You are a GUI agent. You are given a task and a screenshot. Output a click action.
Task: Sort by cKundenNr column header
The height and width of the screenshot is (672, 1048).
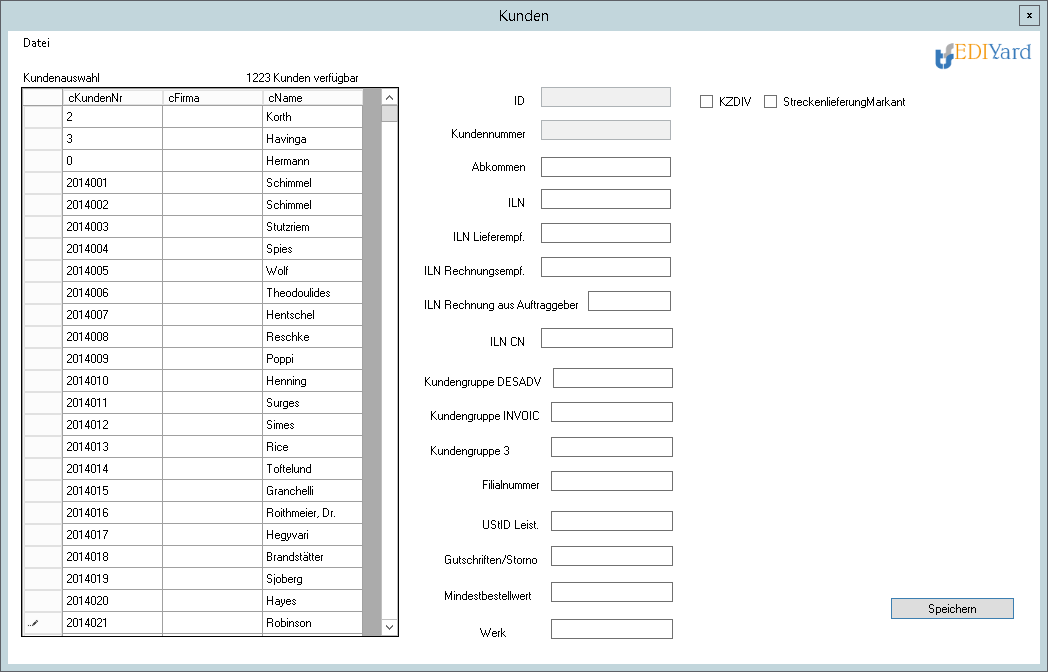[x=112, y=98]
